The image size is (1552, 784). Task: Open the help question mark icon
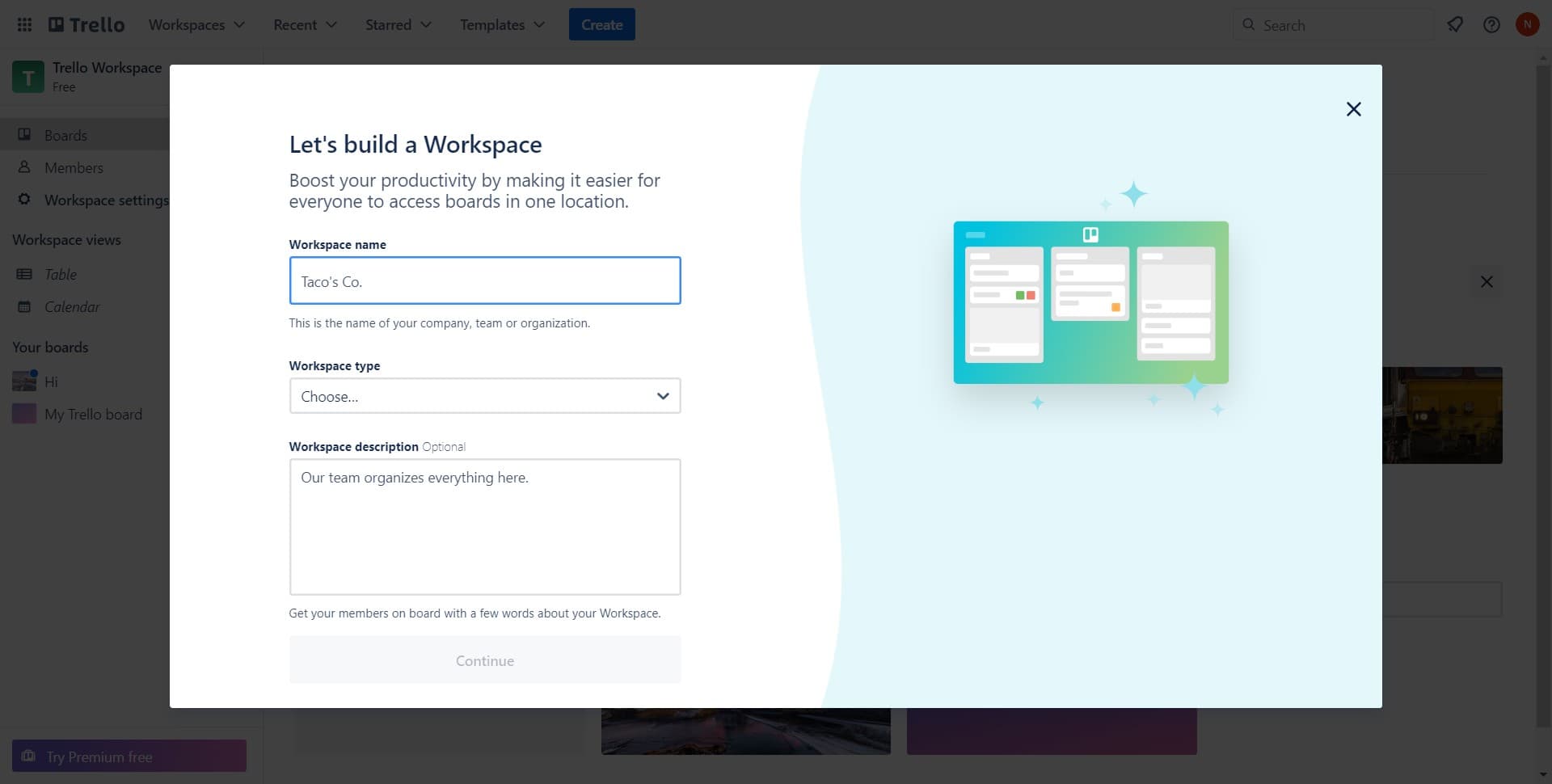[1491, 24]
